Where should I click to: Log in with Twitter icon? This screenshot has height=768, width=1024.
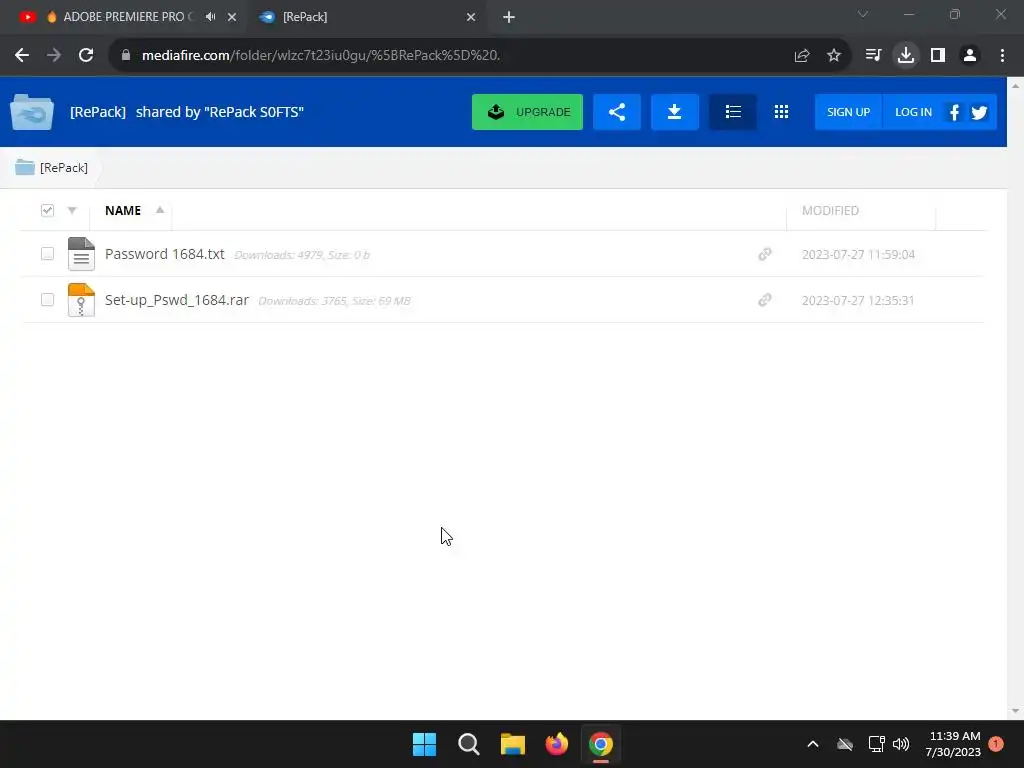click(x=979, y=112)
